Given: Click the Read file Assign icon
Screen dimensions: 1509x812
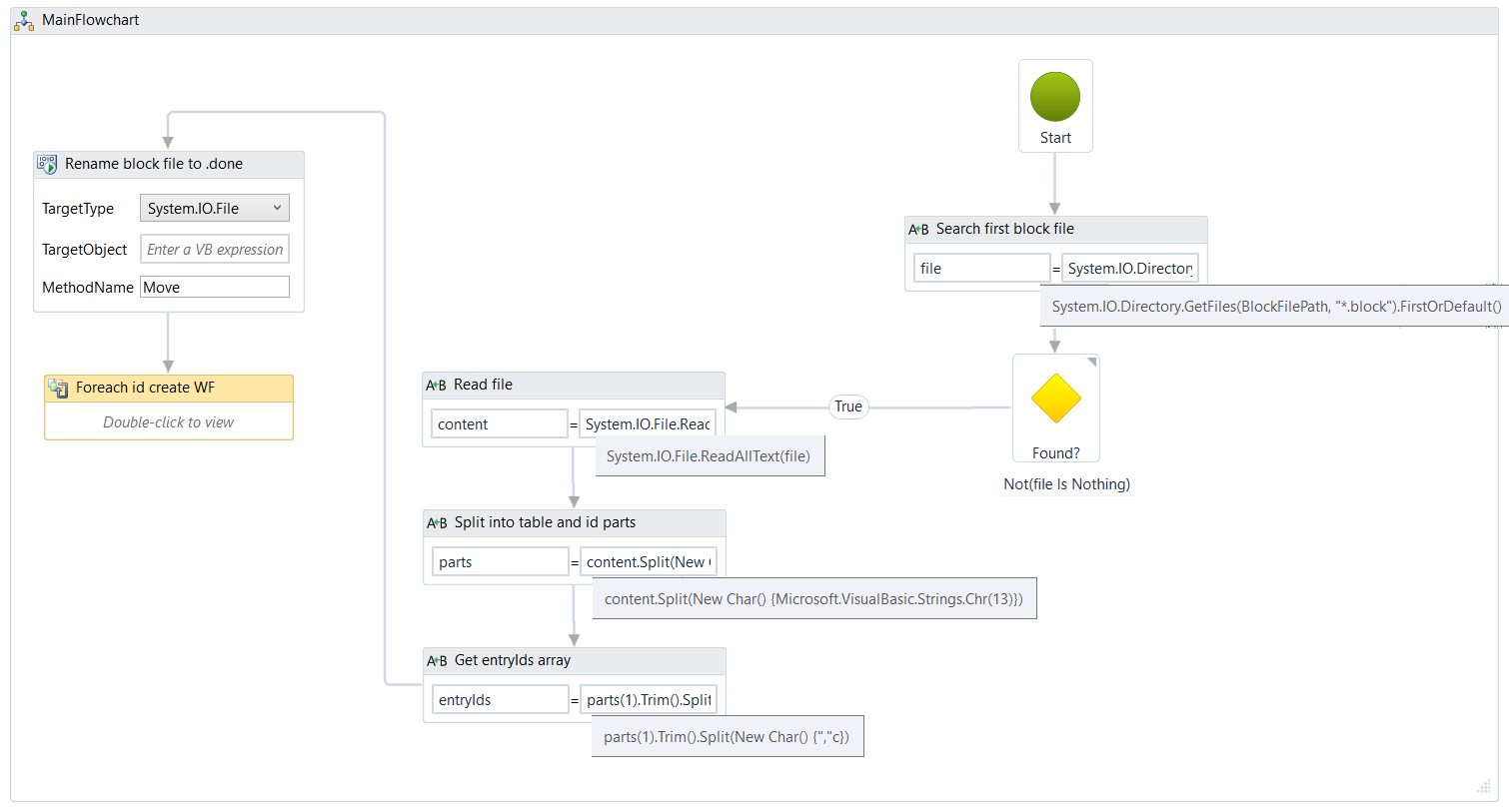Looking at the screenshot, I should [436, 386].
